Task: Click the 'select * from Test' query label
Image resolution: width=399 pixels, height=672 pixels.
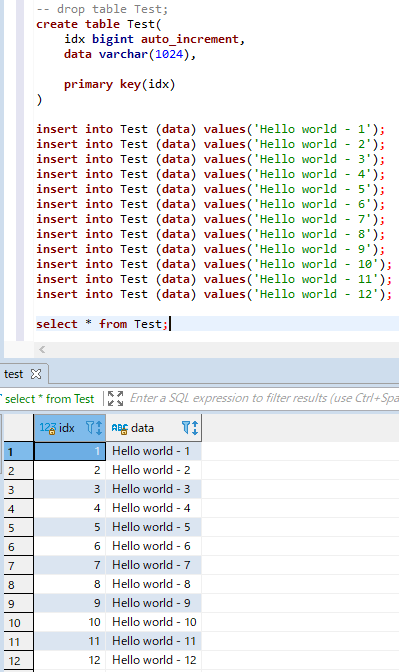Action: (49, 399)
